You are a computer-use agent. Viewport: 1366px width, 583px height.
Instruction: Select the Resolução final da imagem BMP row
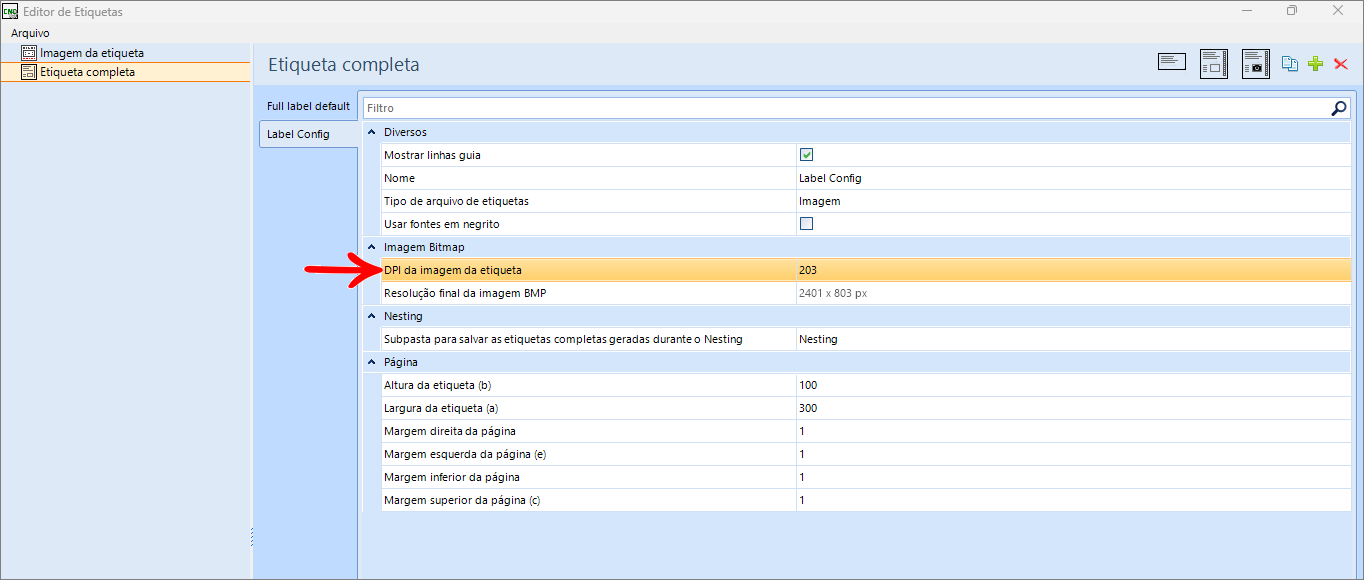point(866,293)
